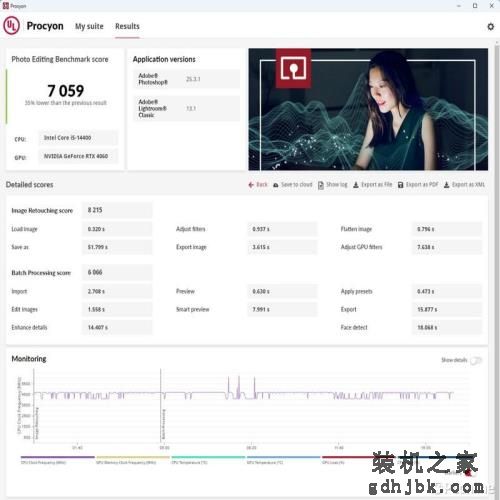Image resolution: width=500 pixels, height=500 pixels.
Task: Click the Export image time value
Action: 282,247
